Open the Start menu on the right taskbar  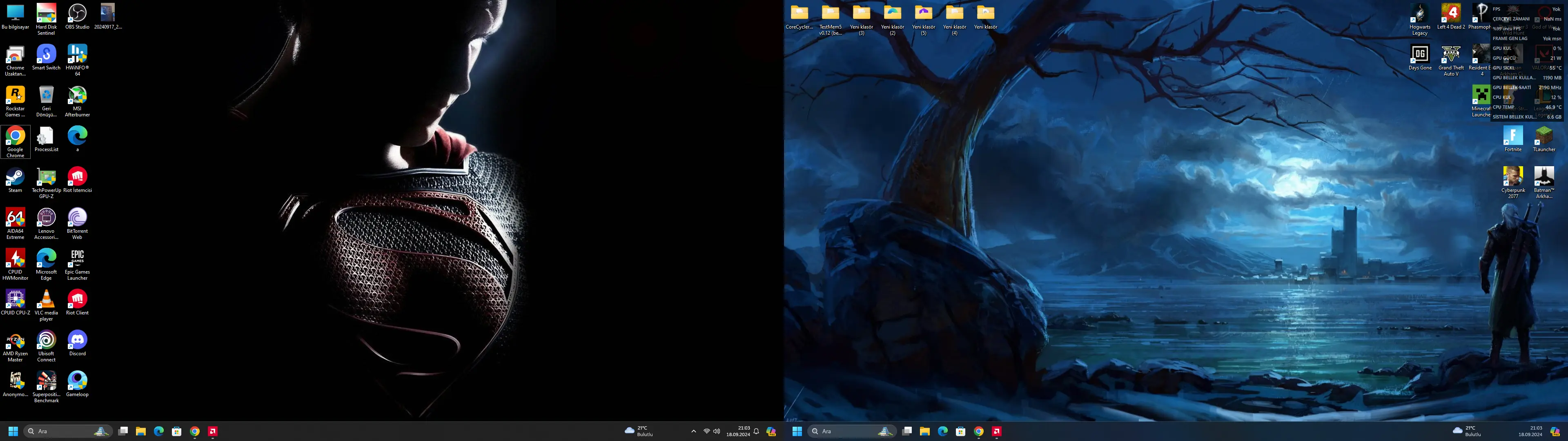(797, 431)
